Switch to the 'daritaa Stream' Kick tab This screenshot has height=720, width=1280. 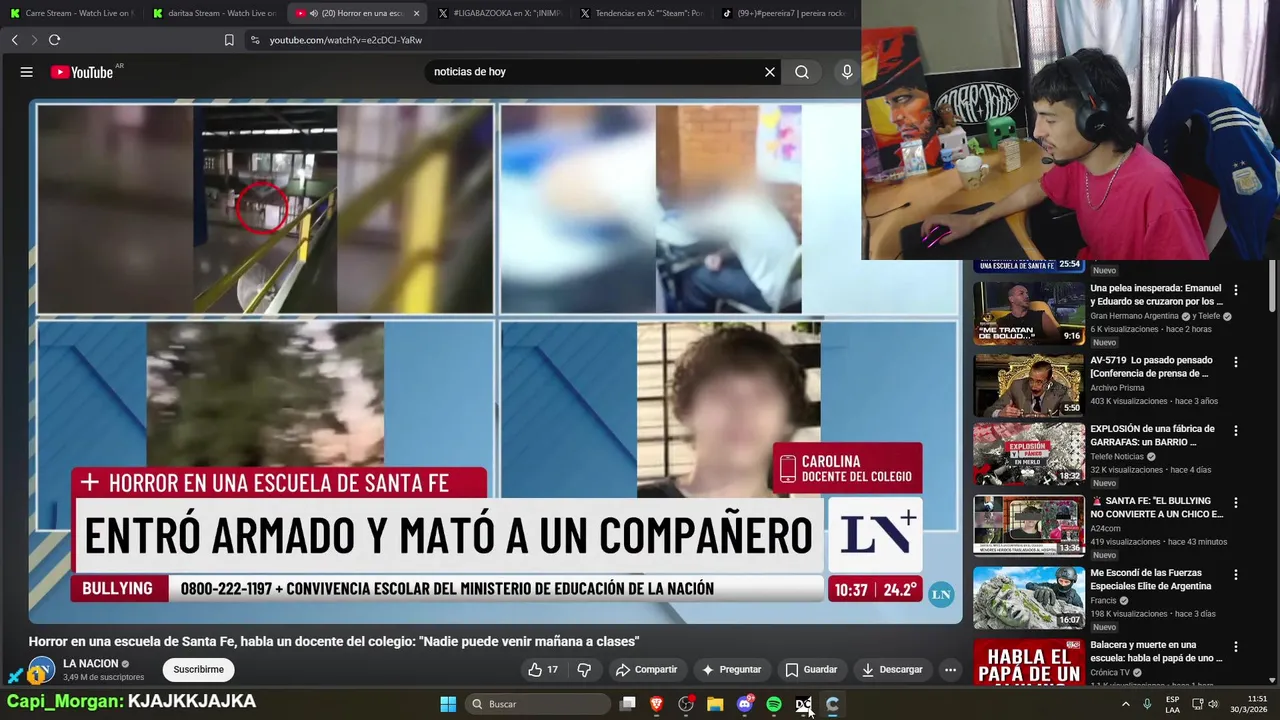215,13
